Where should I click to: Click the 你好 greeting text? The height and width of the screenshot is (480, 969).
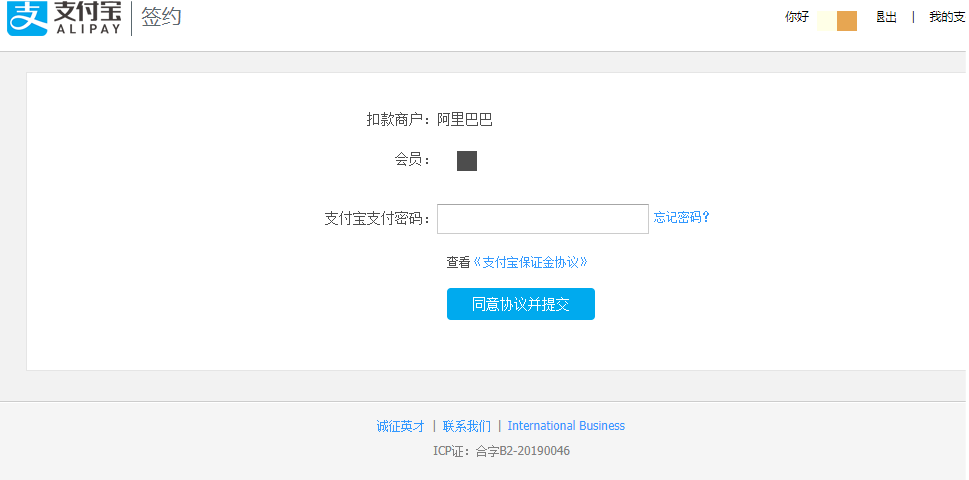click(x=796, y=17)
